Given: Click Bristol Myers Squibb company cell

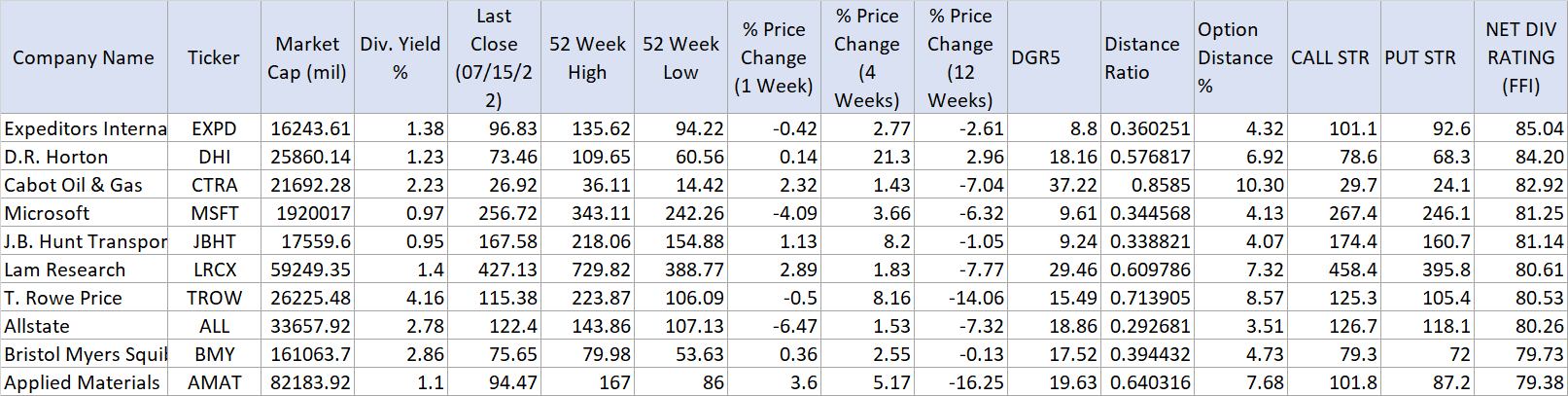Looking at the screenshot, I should click(85, 354).
